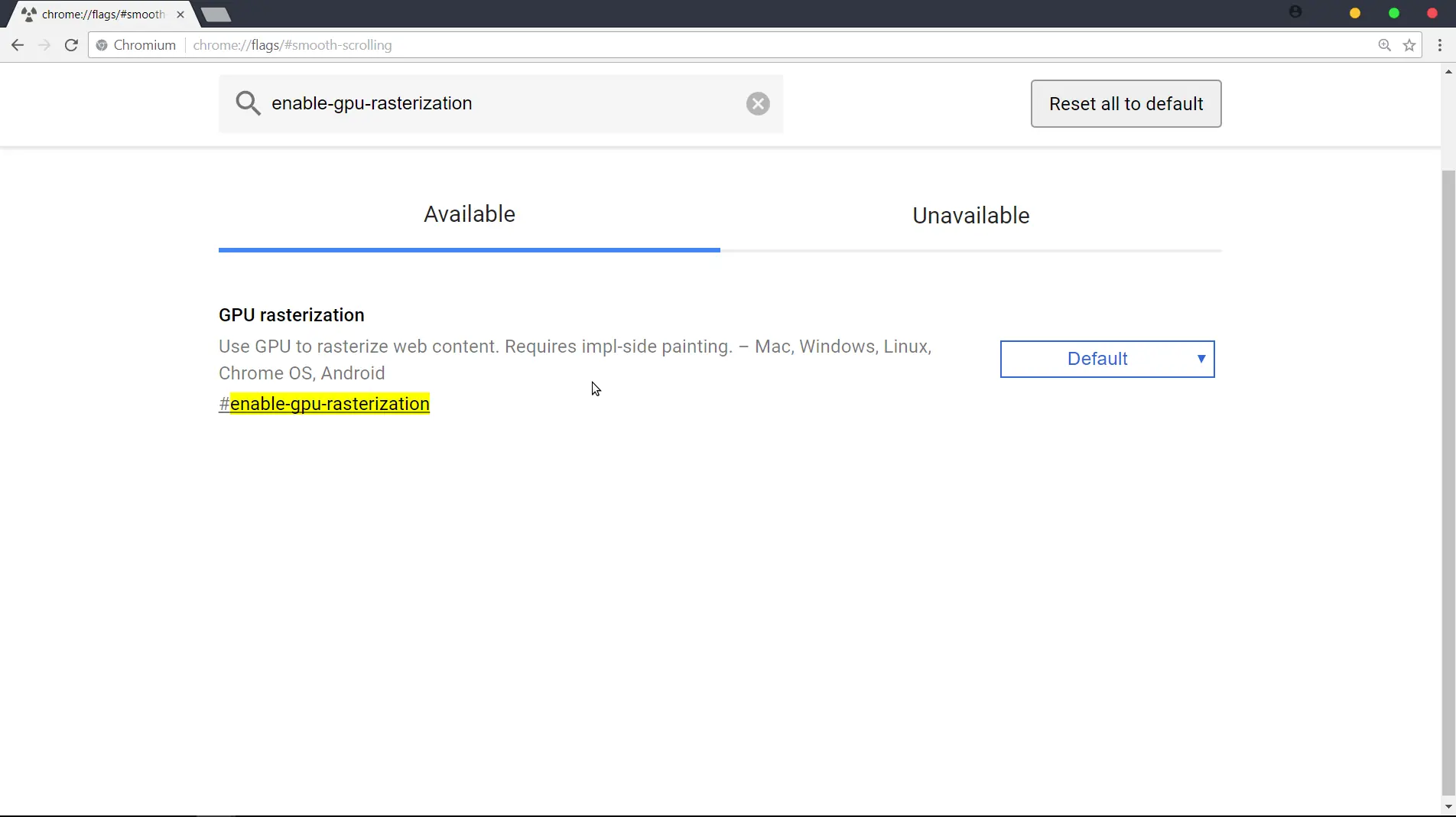Open a new tab
Screen dimensions: 1456x817
click(x=216, y=15)
